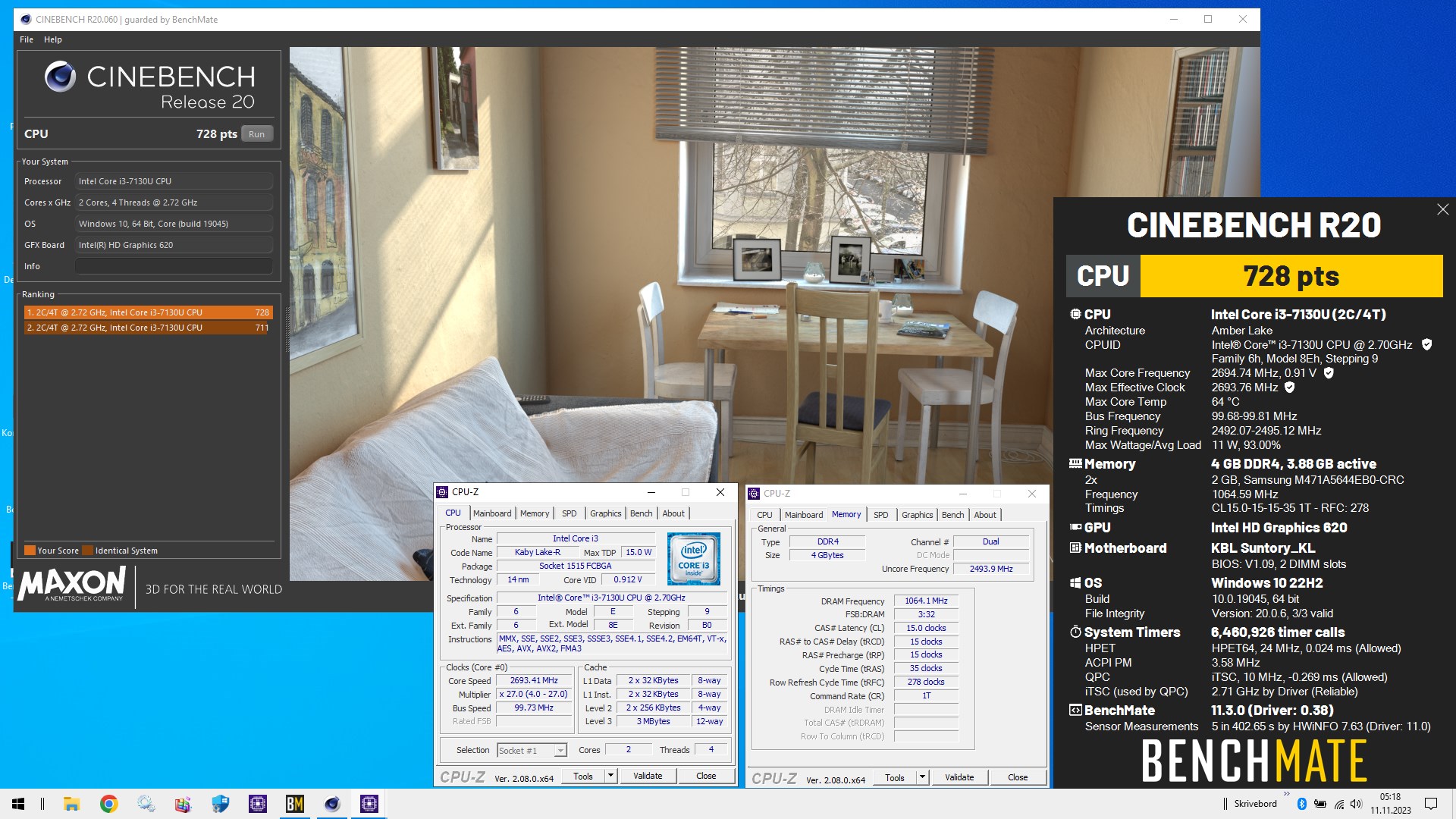Open the Bluetooth tray icon
Image resolution: width=1456 pixels, height=819 pixels.
point(1301,804)
